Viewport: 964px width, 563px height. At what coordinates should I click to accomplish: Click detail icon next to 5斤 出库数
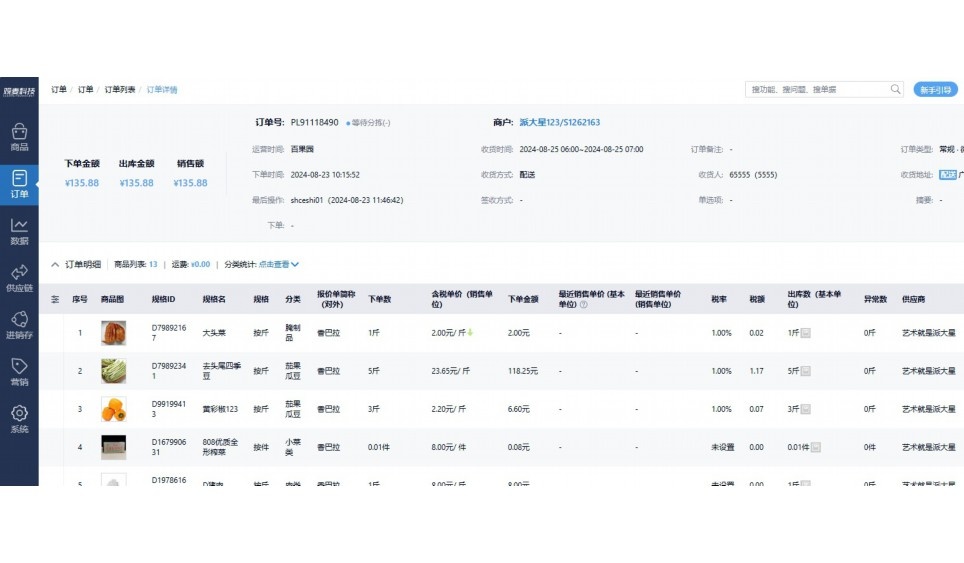tap(805, 371)
